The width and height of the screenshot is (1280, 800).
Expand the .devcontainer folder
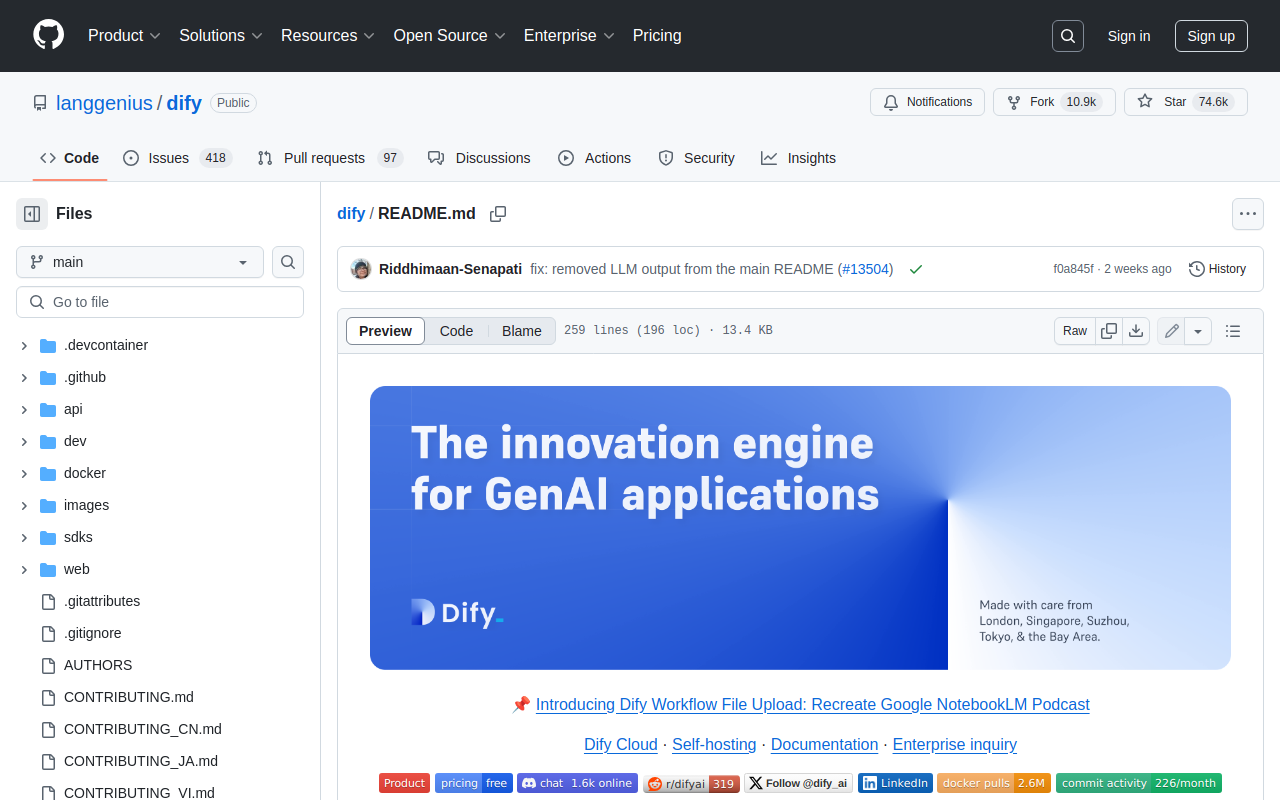[24, 345]
